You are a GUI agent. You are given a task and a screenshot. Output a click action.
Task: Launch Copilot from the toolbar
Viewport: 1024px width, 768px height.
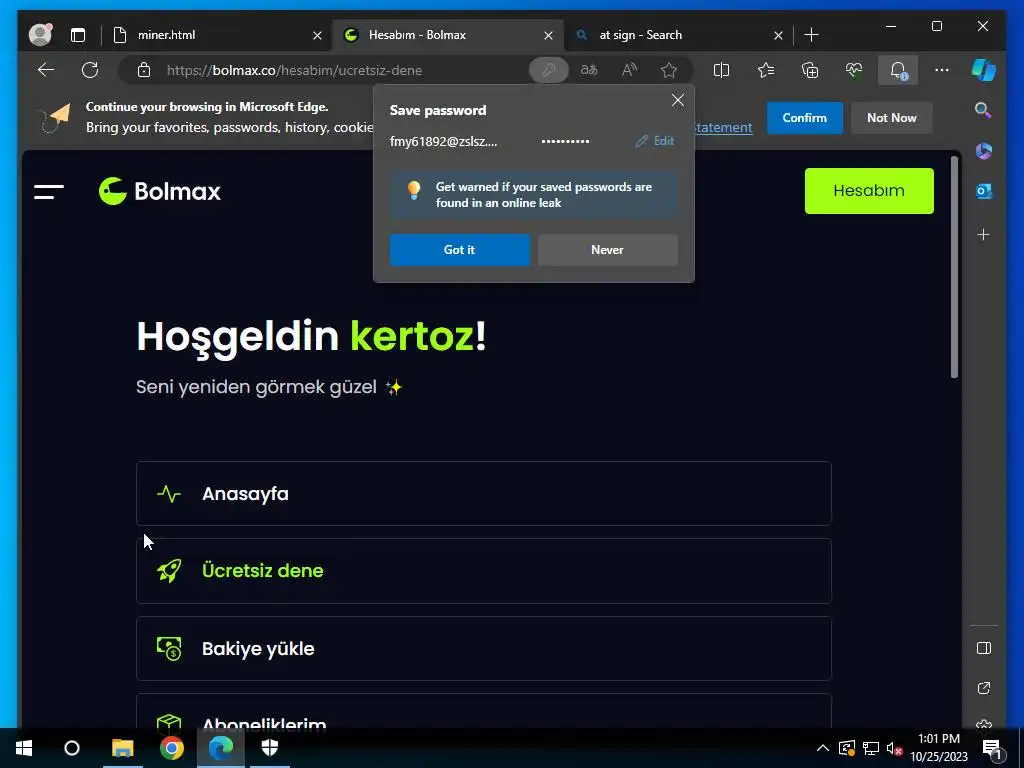(984, 70)
